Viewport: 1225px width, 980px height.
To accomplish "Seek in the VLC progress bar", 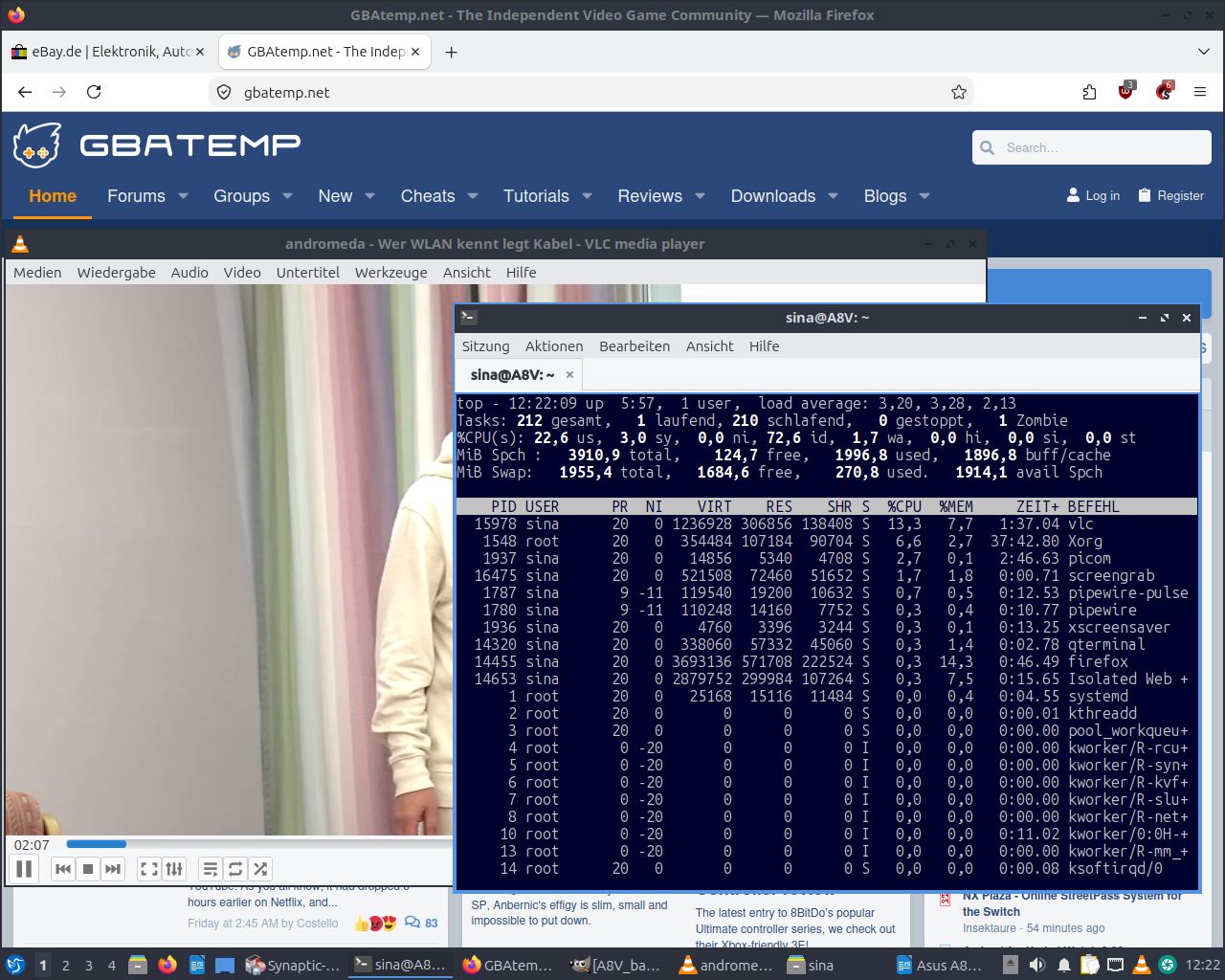I will (x=258, y=844).
